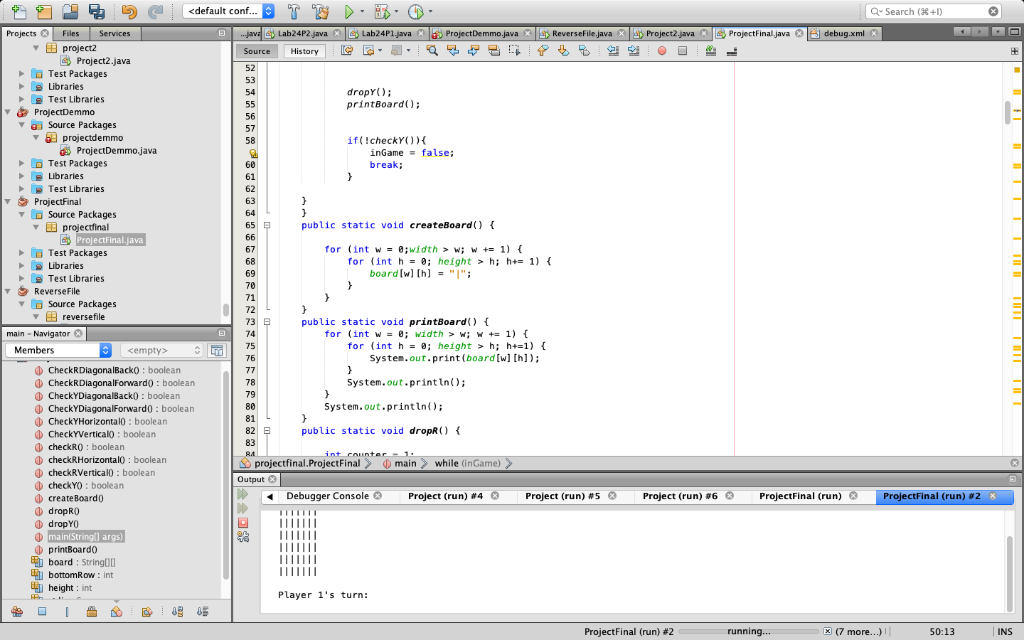Collapse the ReverseFile project node
The width and height of the screenshot is (1024, 640).
[x=8, y=291]
